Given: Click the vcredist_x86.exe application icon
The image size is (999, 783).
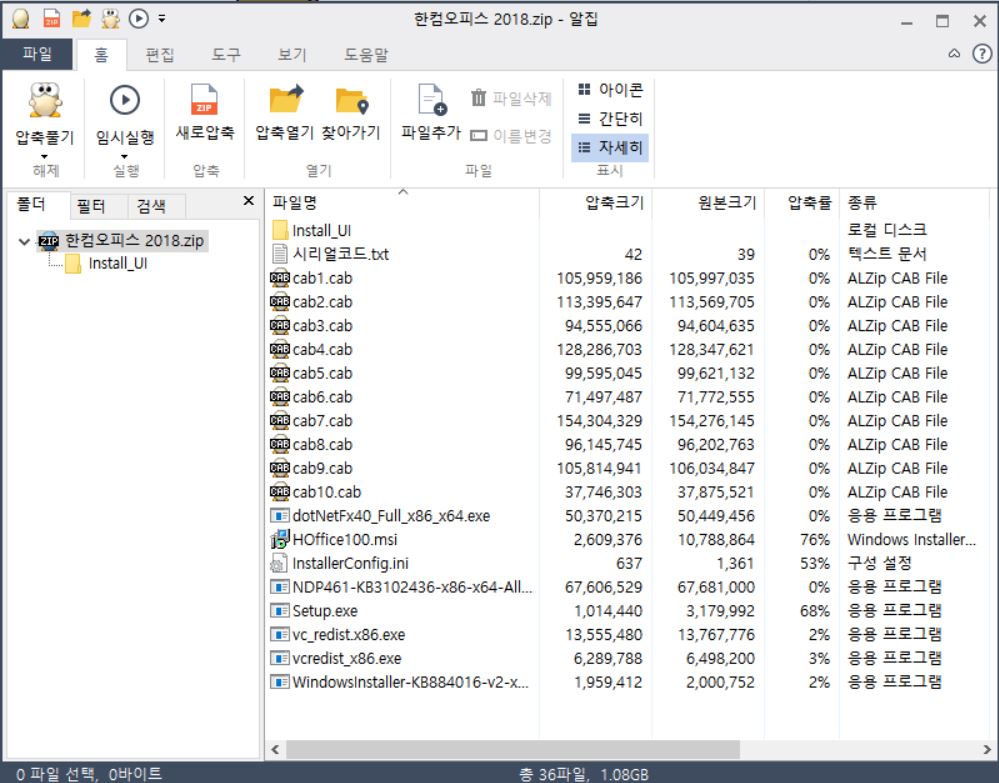Looking at the screenshot, I should pyautogui.click(x=280, y=658).
